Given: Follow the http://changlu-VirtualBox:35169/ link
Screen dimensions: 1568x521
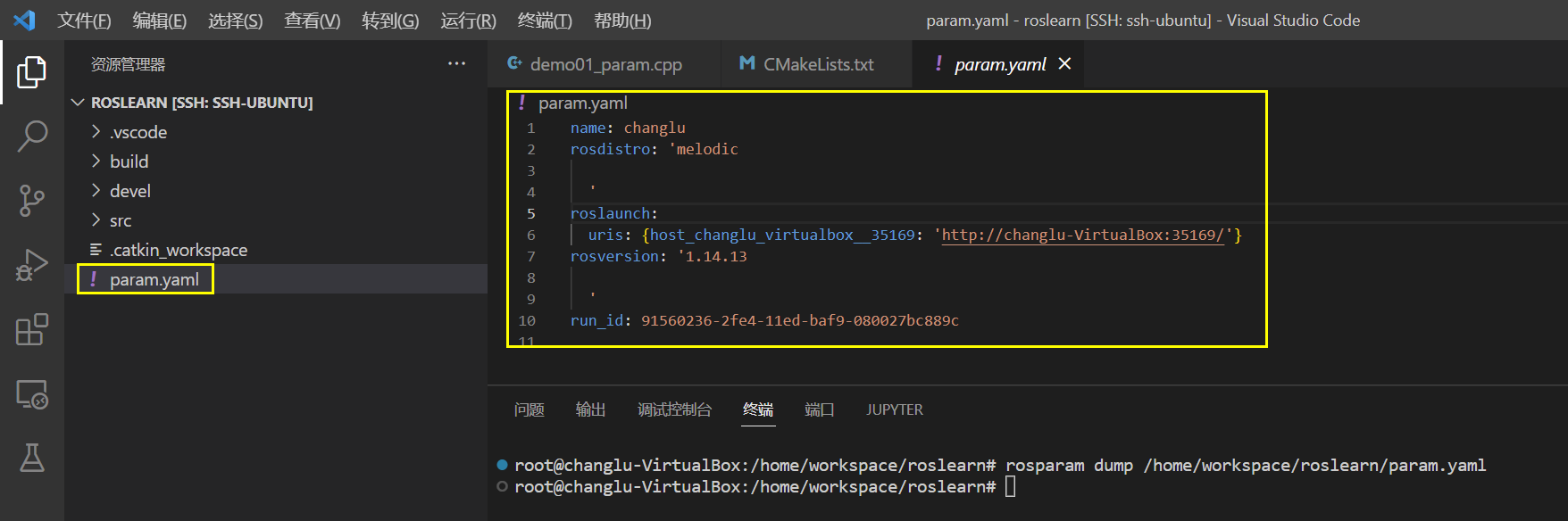Looking at the screenshot, I should (1083, 235).
